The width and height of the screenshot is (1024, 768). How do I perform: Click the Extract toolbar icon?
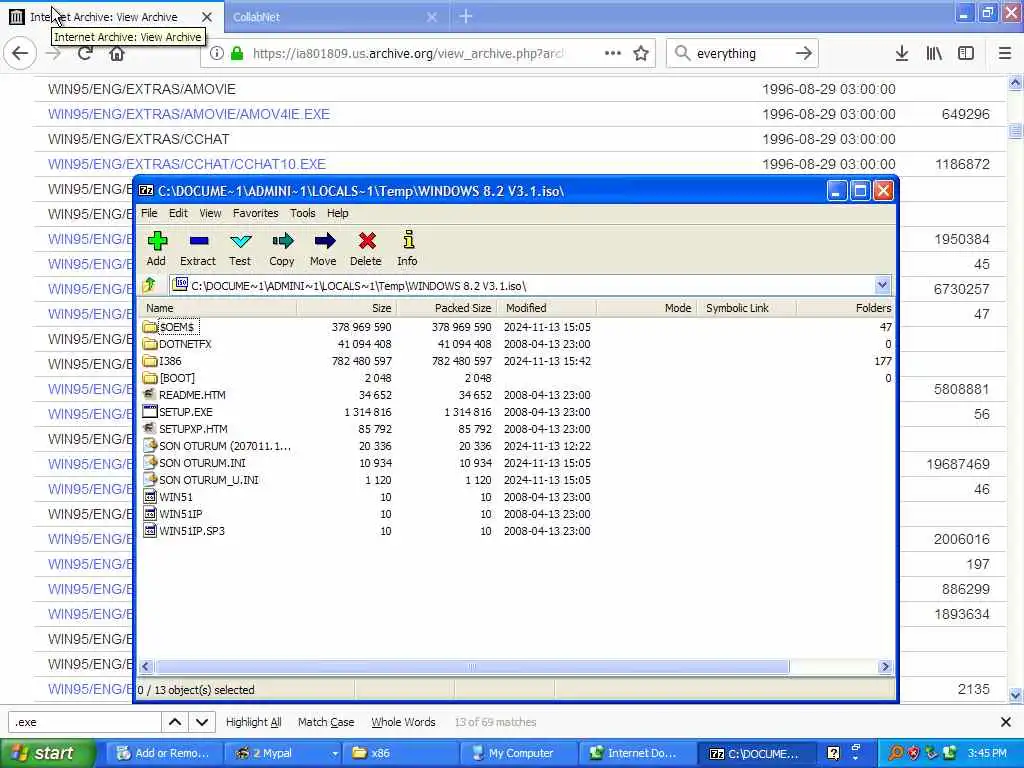pos(198,249)
